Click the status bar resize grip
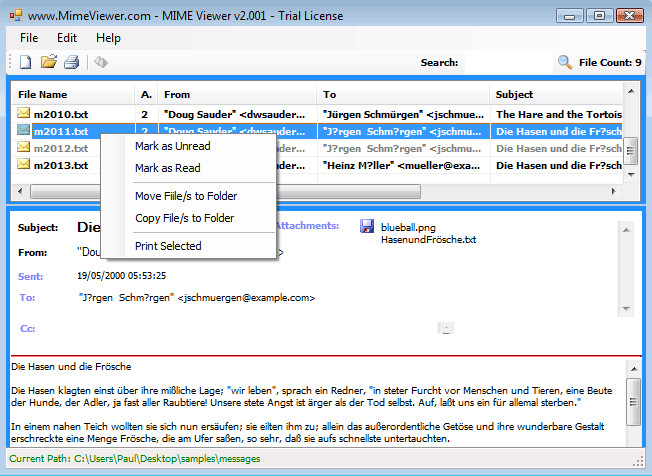This screenshot has width=652, height=476. coord(638,461)
